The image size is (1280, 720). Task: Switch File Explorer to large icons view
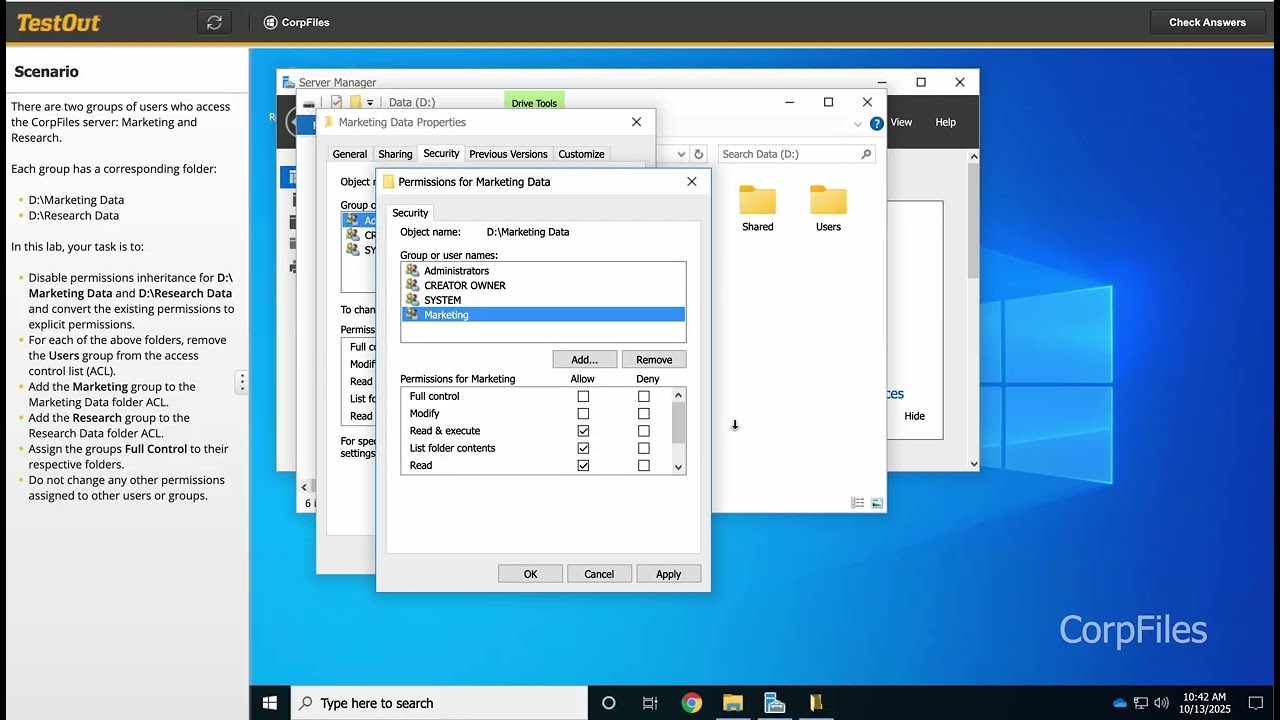click(877, 503)
